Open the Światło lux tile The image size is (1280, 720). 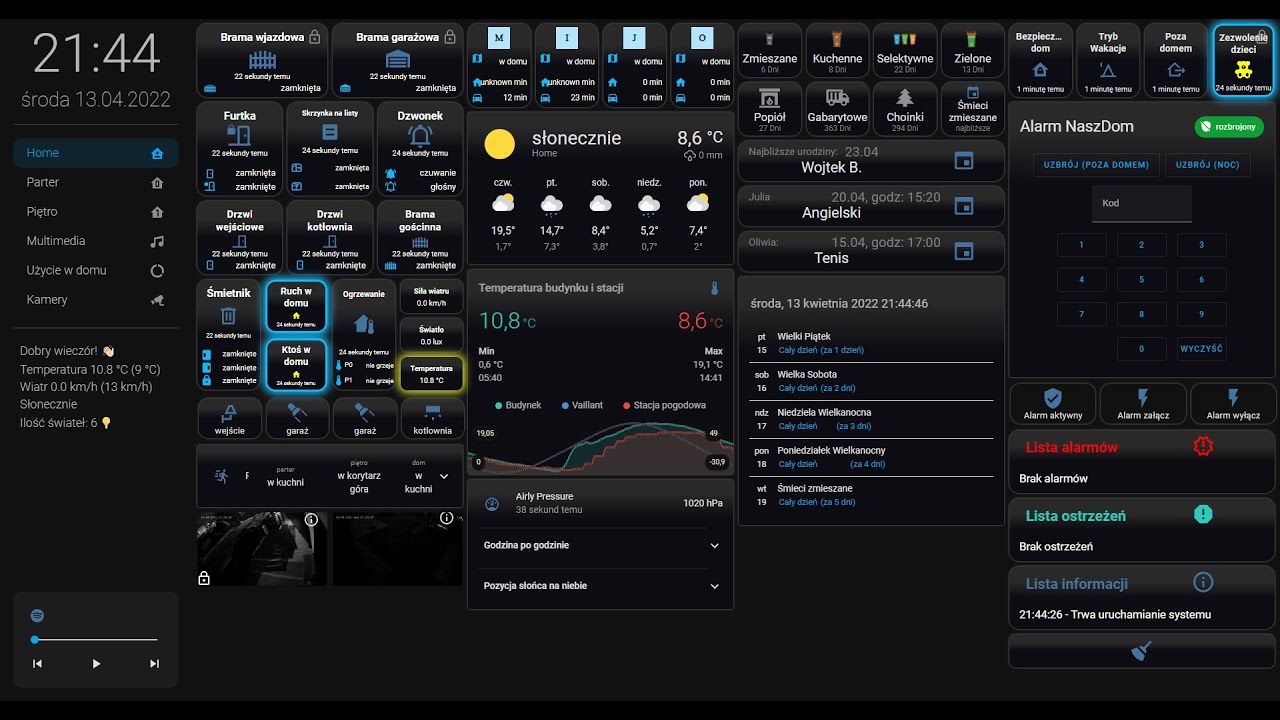click(x=431, y=335)
